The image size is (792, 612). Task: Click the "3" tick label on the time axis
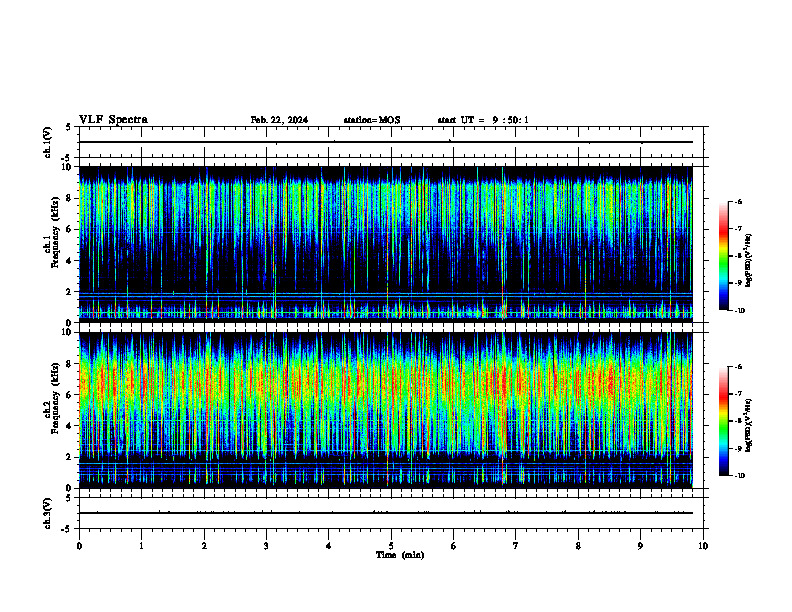click(x=266, y=546)
